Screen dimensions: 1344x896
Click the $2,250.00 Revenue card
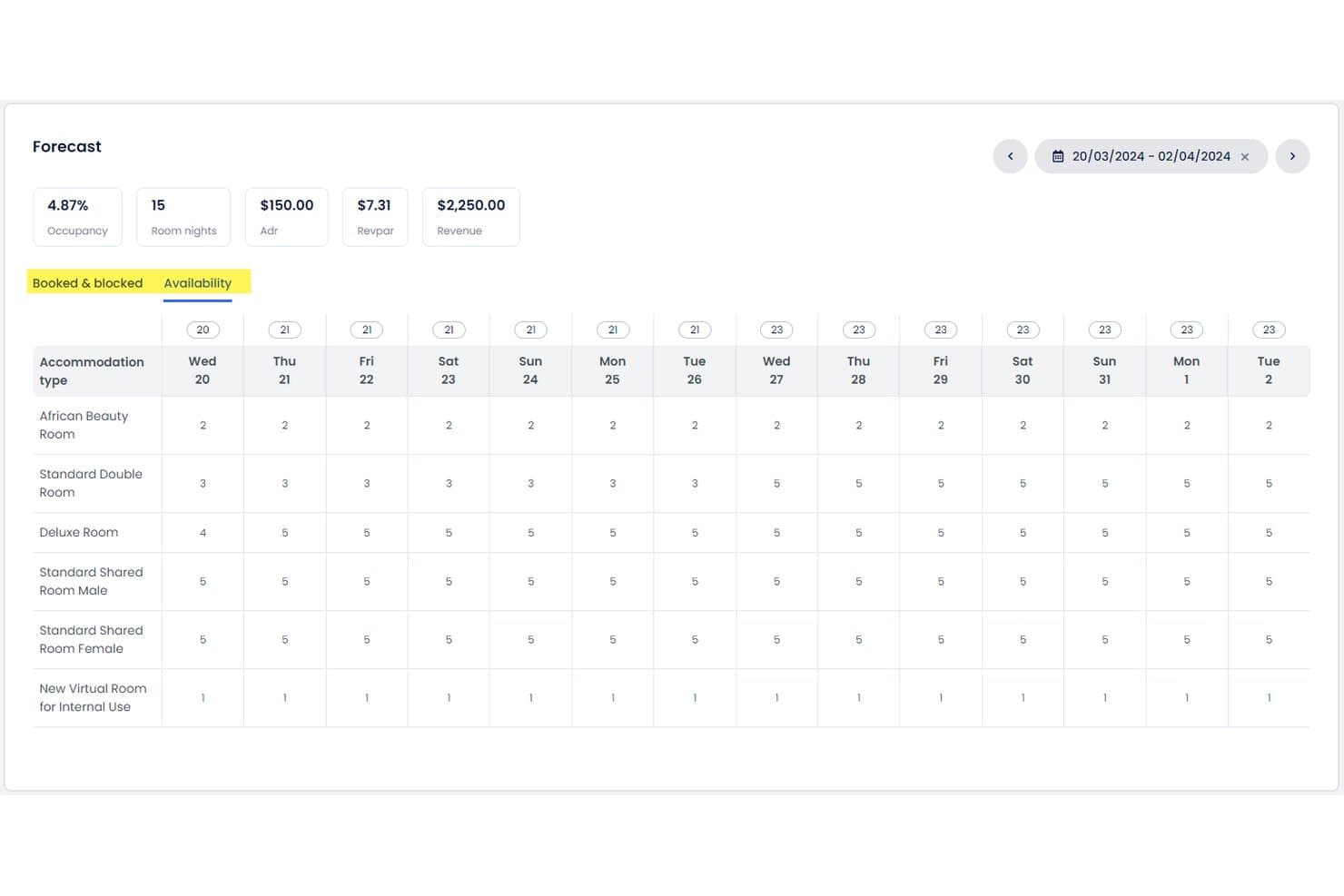pyautogui.click(x=470, y=217)
